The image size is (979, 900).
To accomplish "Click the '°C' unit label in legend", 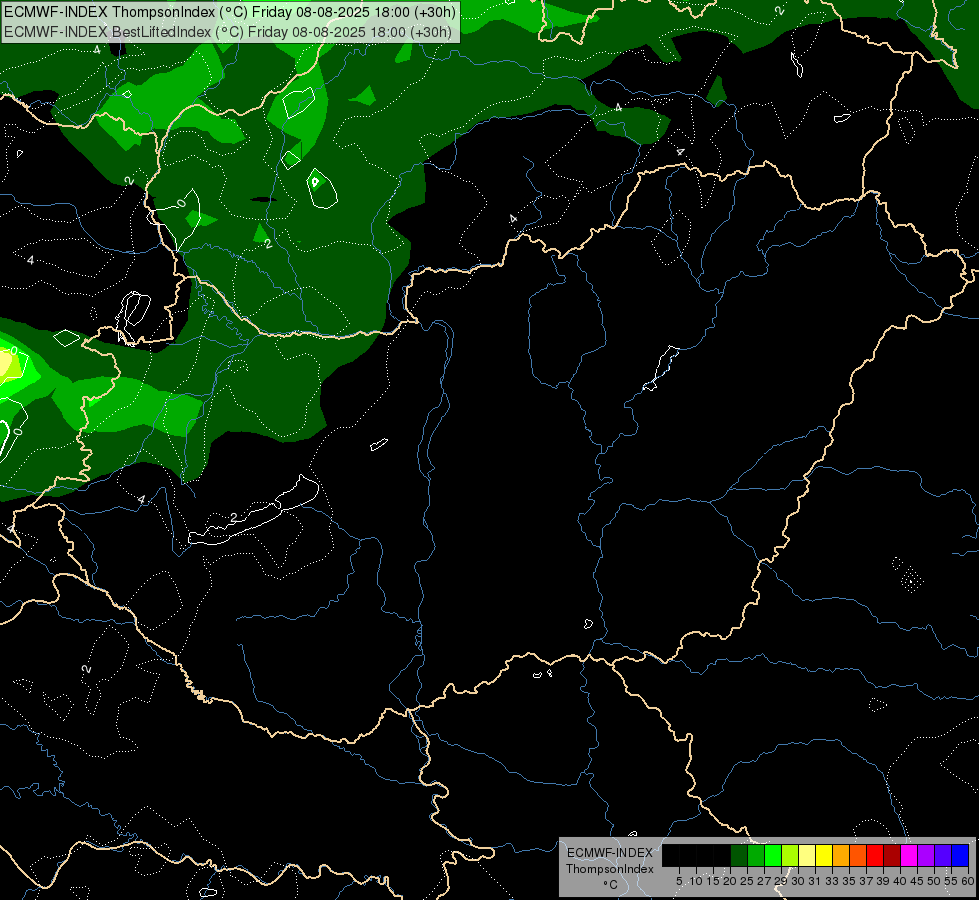I will (610, 885).
